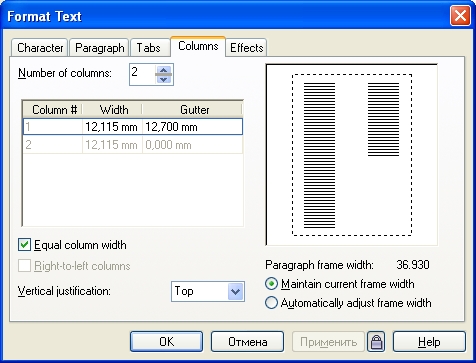Select row 2 width cell in column table
The image size is (476, 363).
[111, 145]
